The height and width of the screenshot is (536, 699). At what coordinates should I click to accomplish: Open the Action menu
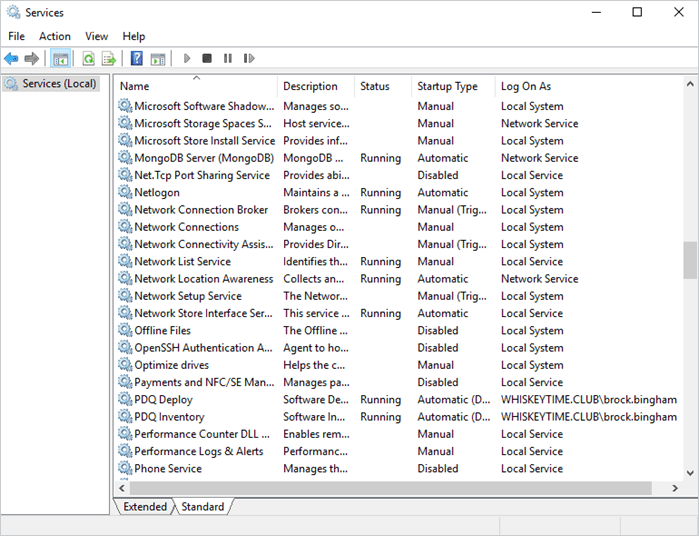pos(55,36)
